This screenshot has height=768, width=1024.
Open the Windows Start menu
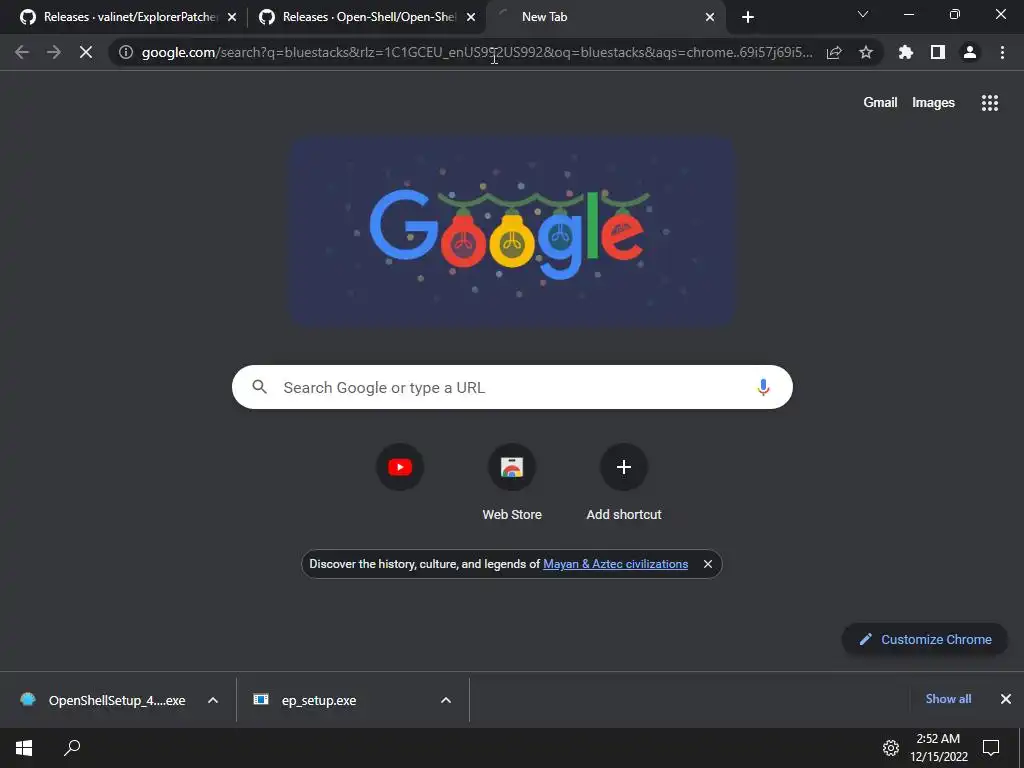click(x=24, y=748)
